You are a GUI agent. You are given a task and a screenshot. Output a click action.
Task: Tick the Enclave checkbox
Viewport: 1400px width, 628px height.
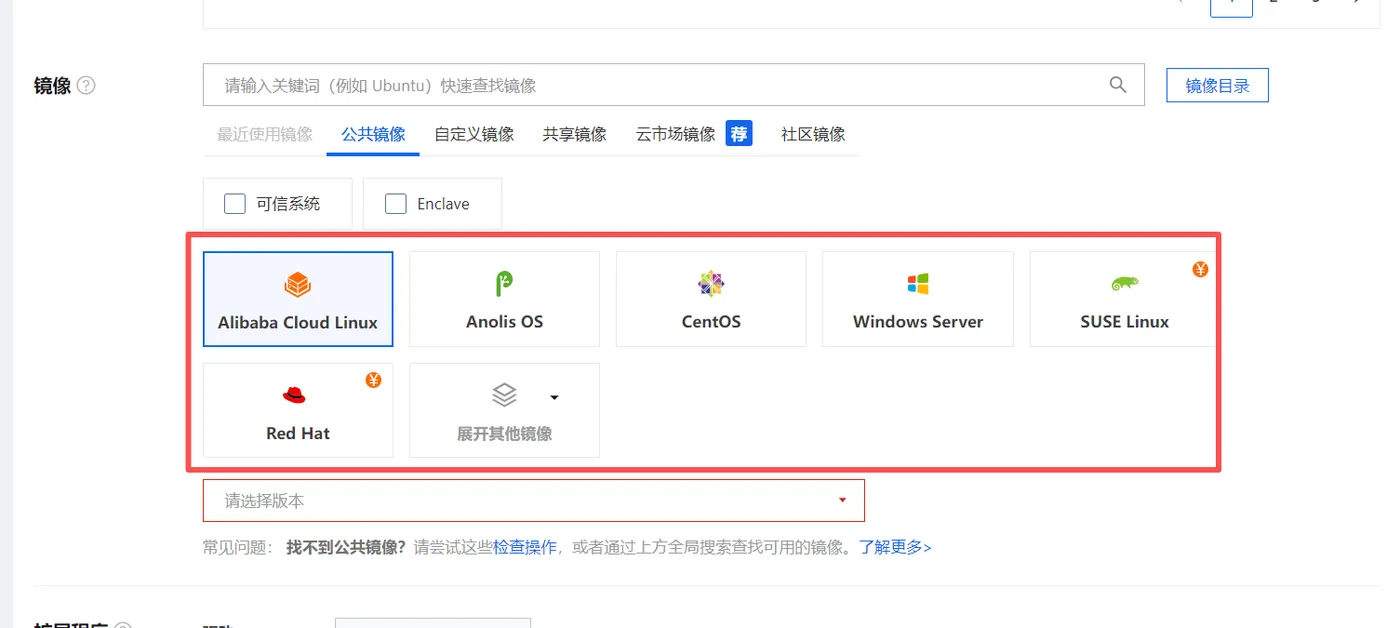pyautogui.click(x=396, y=204)
